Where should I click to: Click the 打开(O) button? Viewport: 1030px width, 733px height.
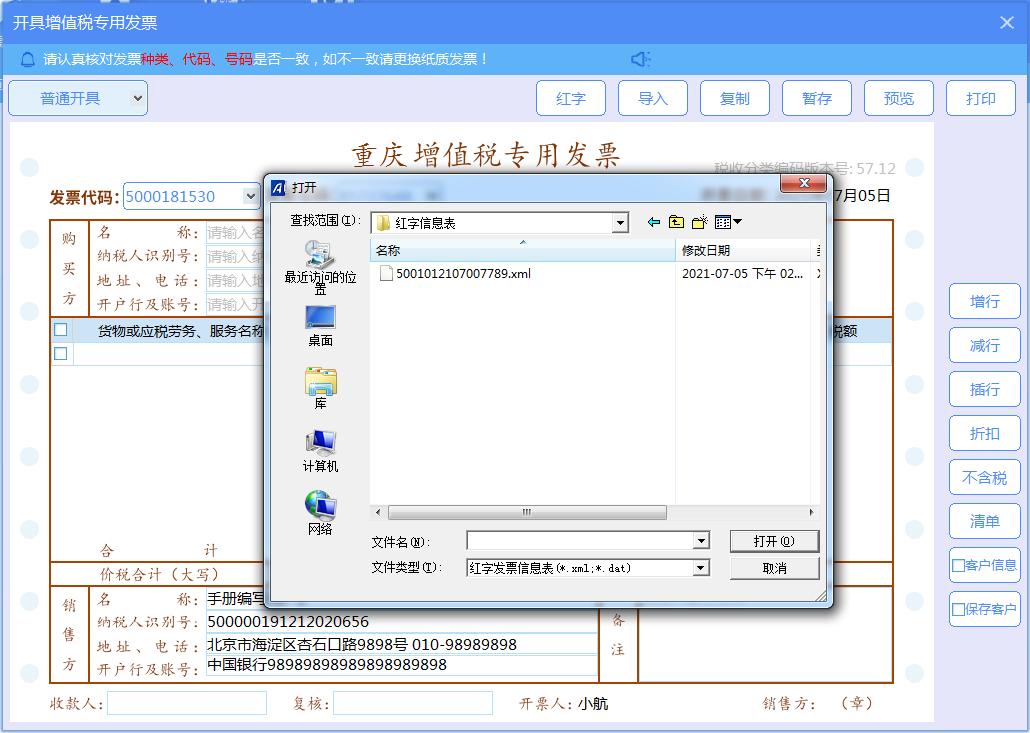tap(775, 540)
